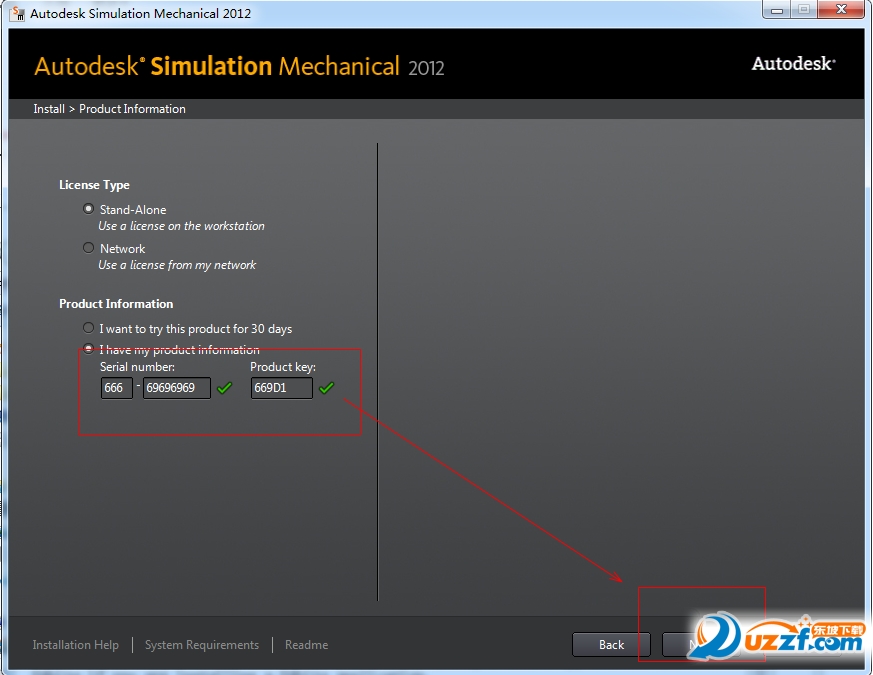Open the Readme link
The image size is (873, 675).
[307, 645]
